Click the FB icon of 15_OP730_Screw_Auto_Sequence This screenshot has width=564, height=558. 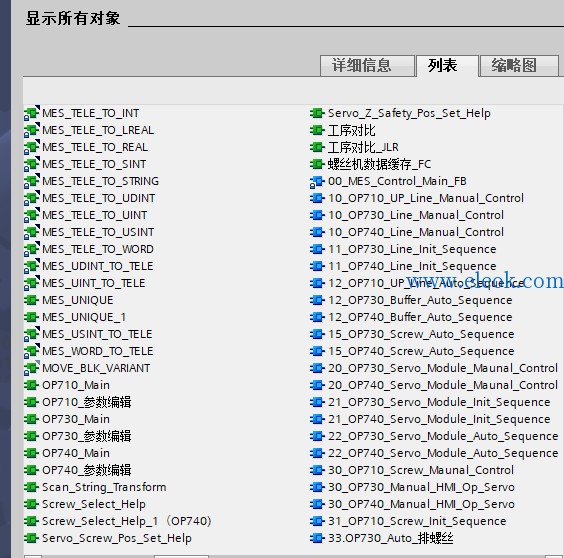coord(317,334)
